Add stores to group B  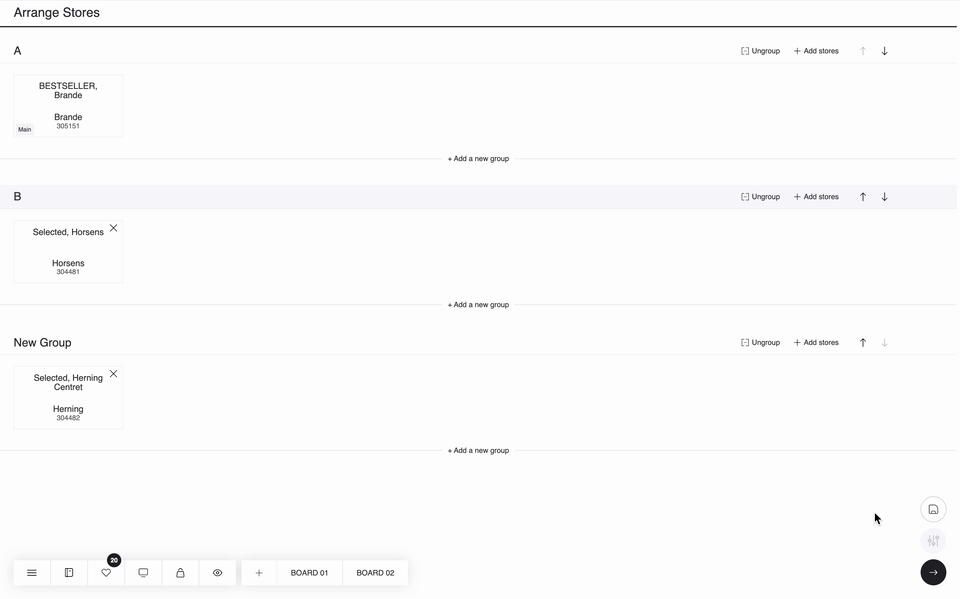pyautogui.click(x=816, y=197)
